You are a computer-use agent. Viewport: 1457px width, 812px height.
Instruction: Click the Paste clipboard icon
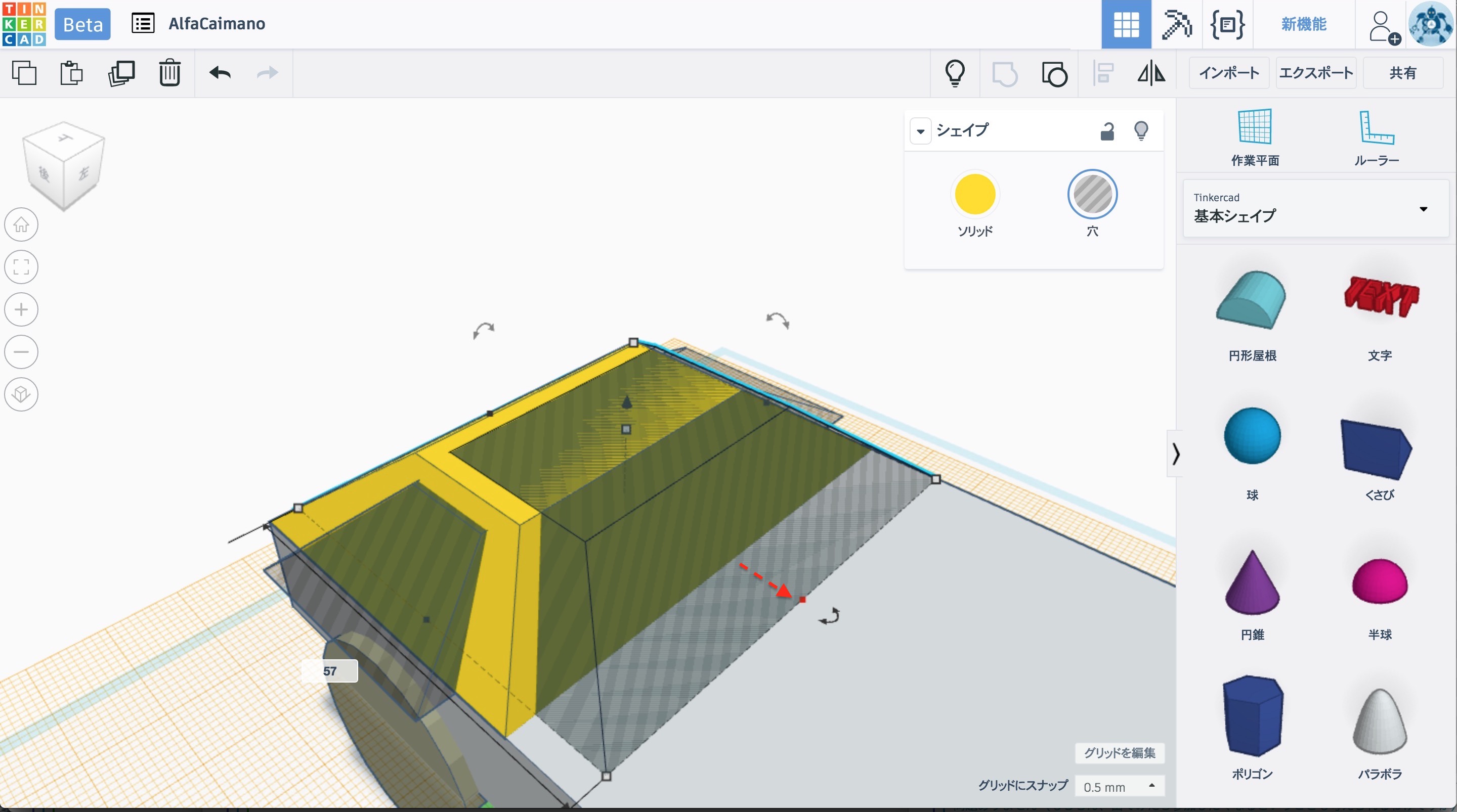pos(71,73)
